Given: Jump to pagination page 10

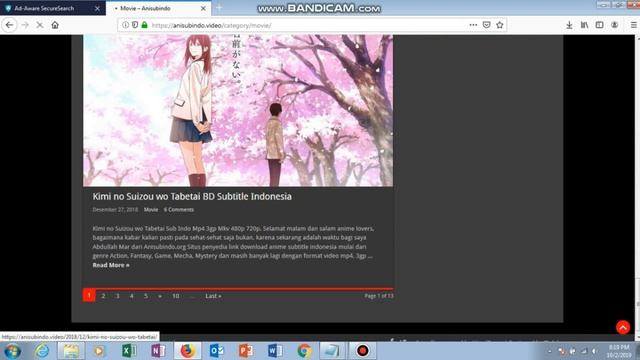Looking at the screenshot, I should click(x=176, y=296).
